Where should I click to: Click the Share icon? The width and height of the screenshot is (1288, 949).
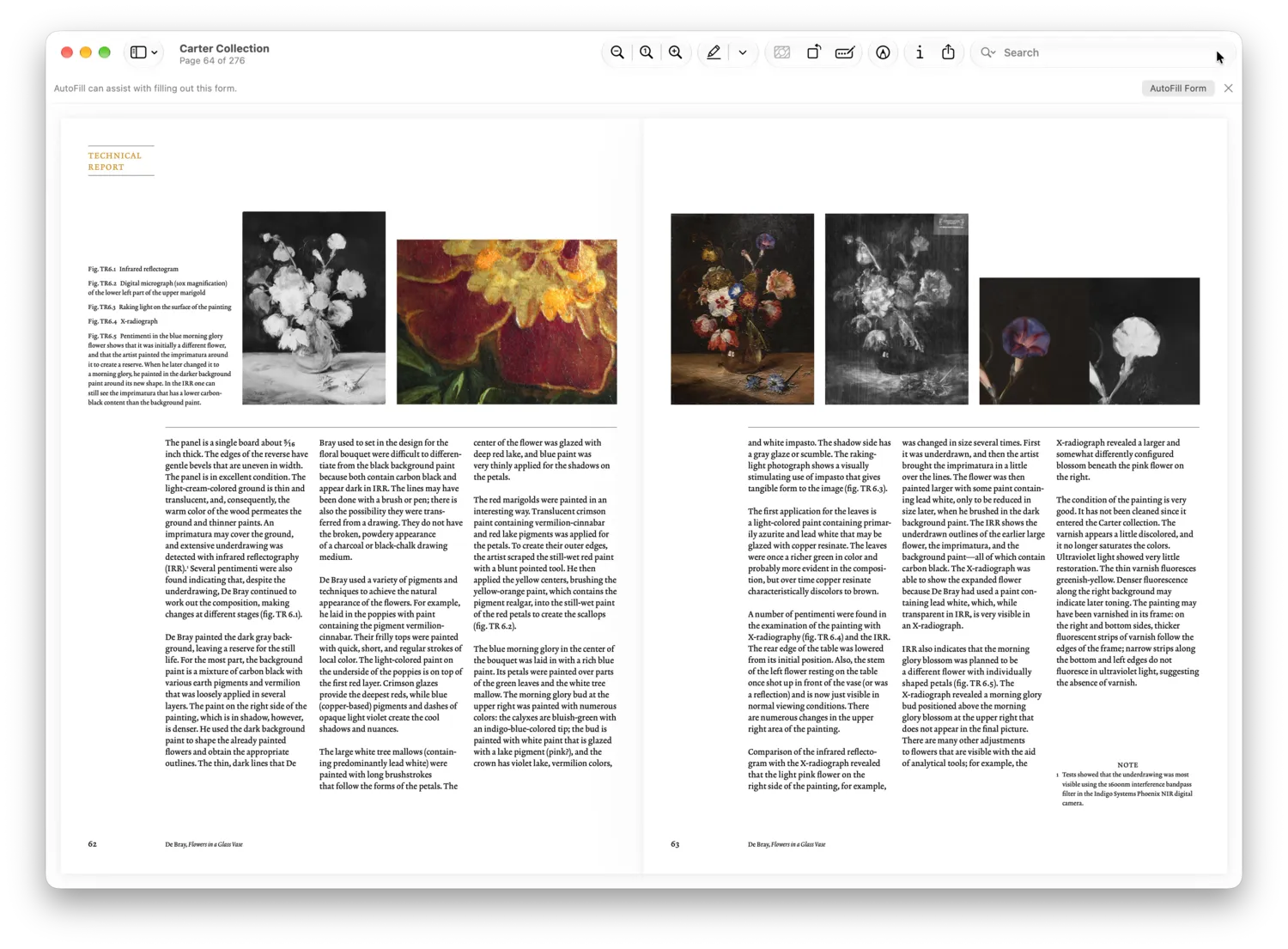tap(948, 52)
